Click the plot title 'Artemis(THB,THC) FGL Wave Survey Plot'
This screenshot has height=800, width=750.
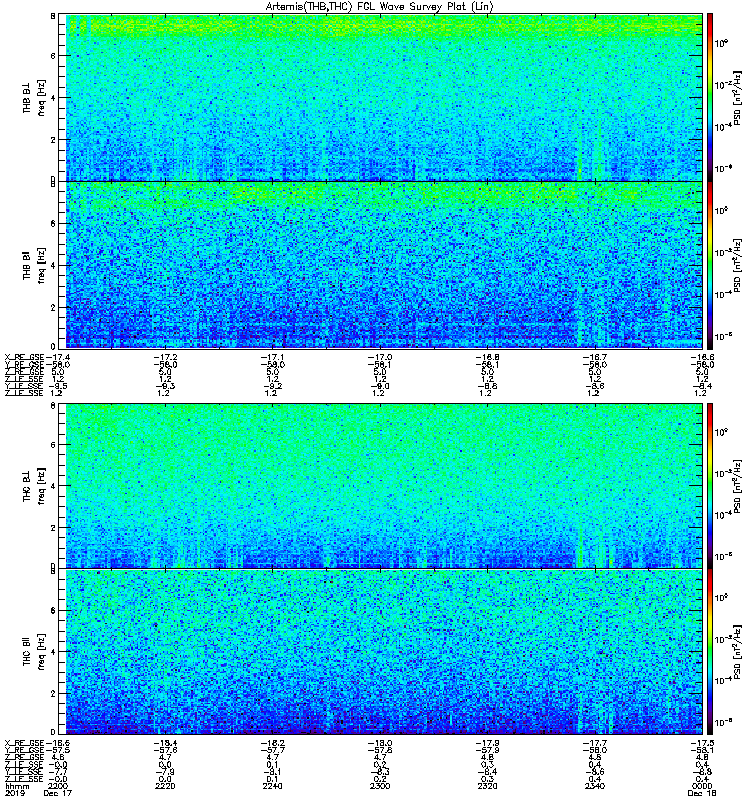coord(380,7)
